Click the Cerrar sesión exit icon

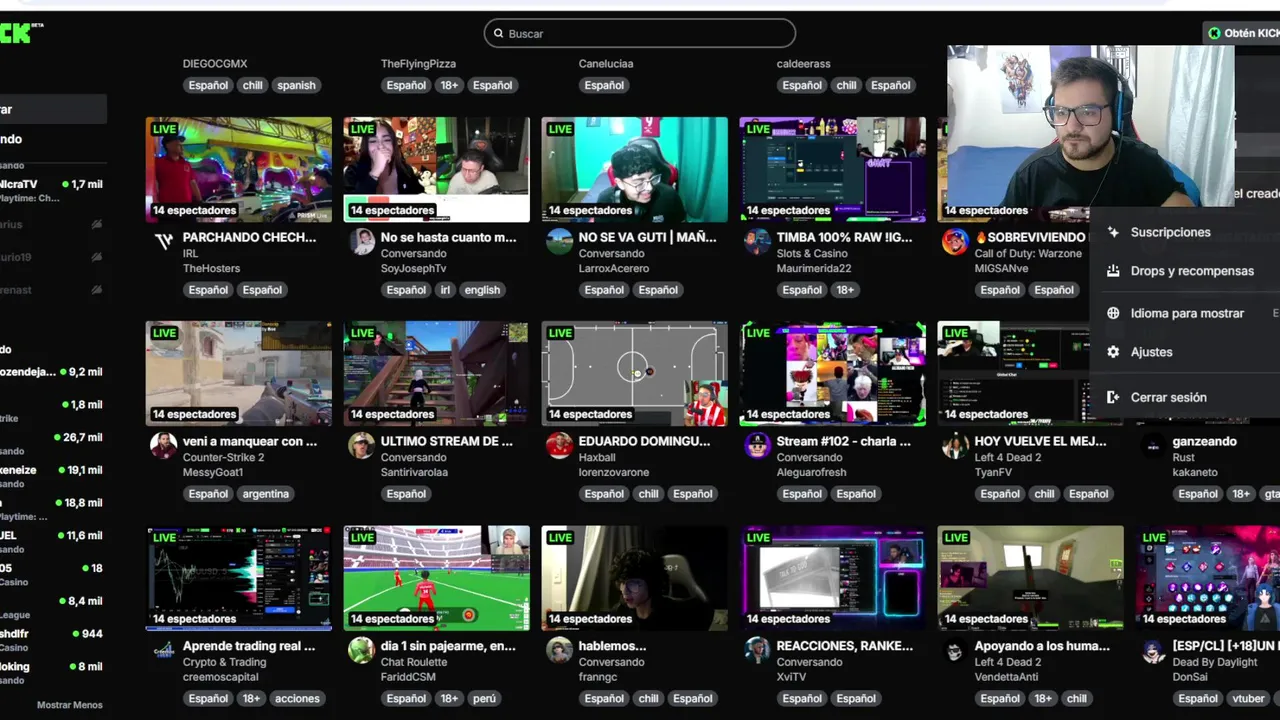tap(1113, 397)
